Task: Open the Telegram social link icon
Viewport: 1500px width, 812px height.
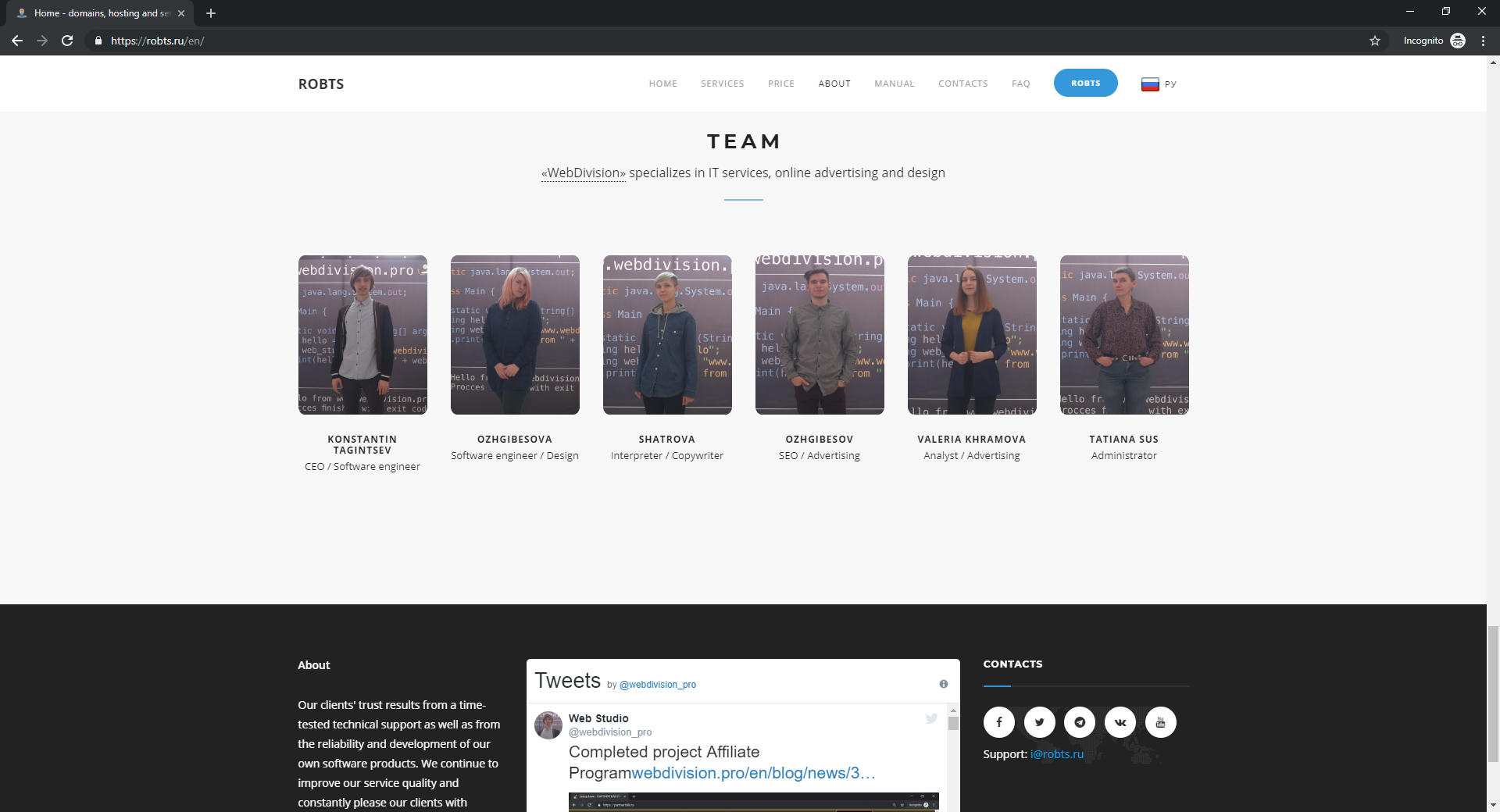Action: (1080, 722)
